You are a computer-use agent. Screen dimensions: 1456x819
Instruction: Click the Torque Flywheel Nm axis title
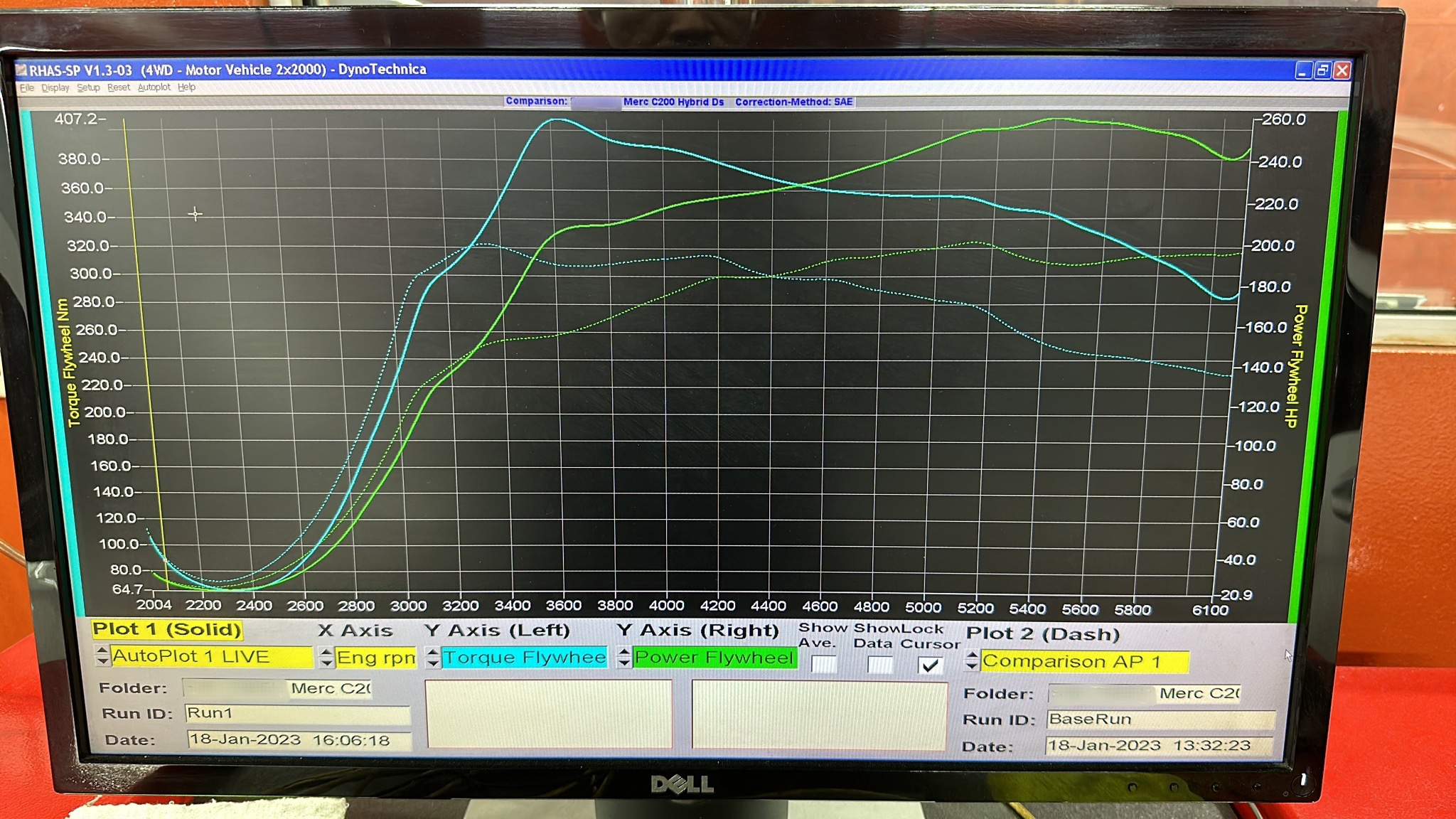pos(69,363)
